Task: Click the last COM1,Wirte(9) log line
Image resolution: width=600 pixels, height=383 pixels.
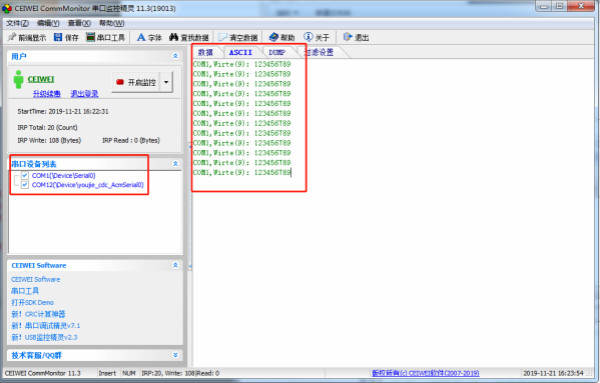Action: [242, 173]
